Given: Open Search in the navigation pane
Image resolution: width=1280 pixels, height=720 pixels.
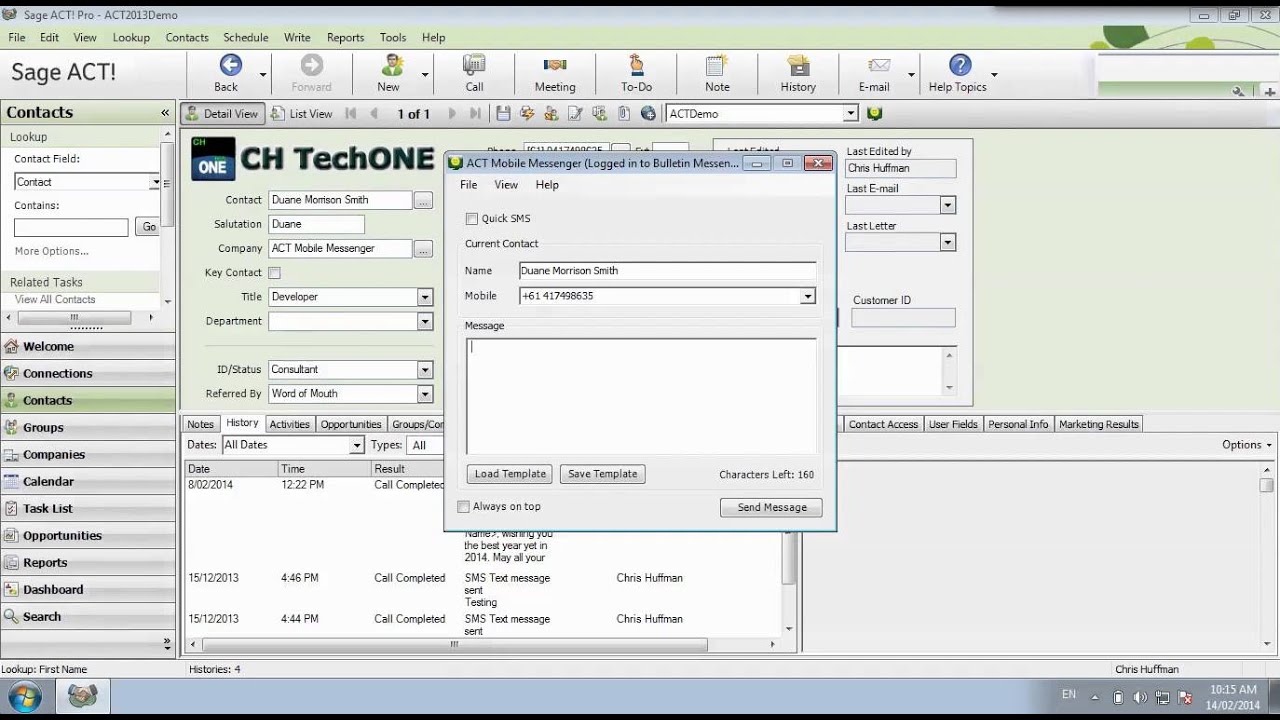Looking at the screenshot, I should pos(88,616).
